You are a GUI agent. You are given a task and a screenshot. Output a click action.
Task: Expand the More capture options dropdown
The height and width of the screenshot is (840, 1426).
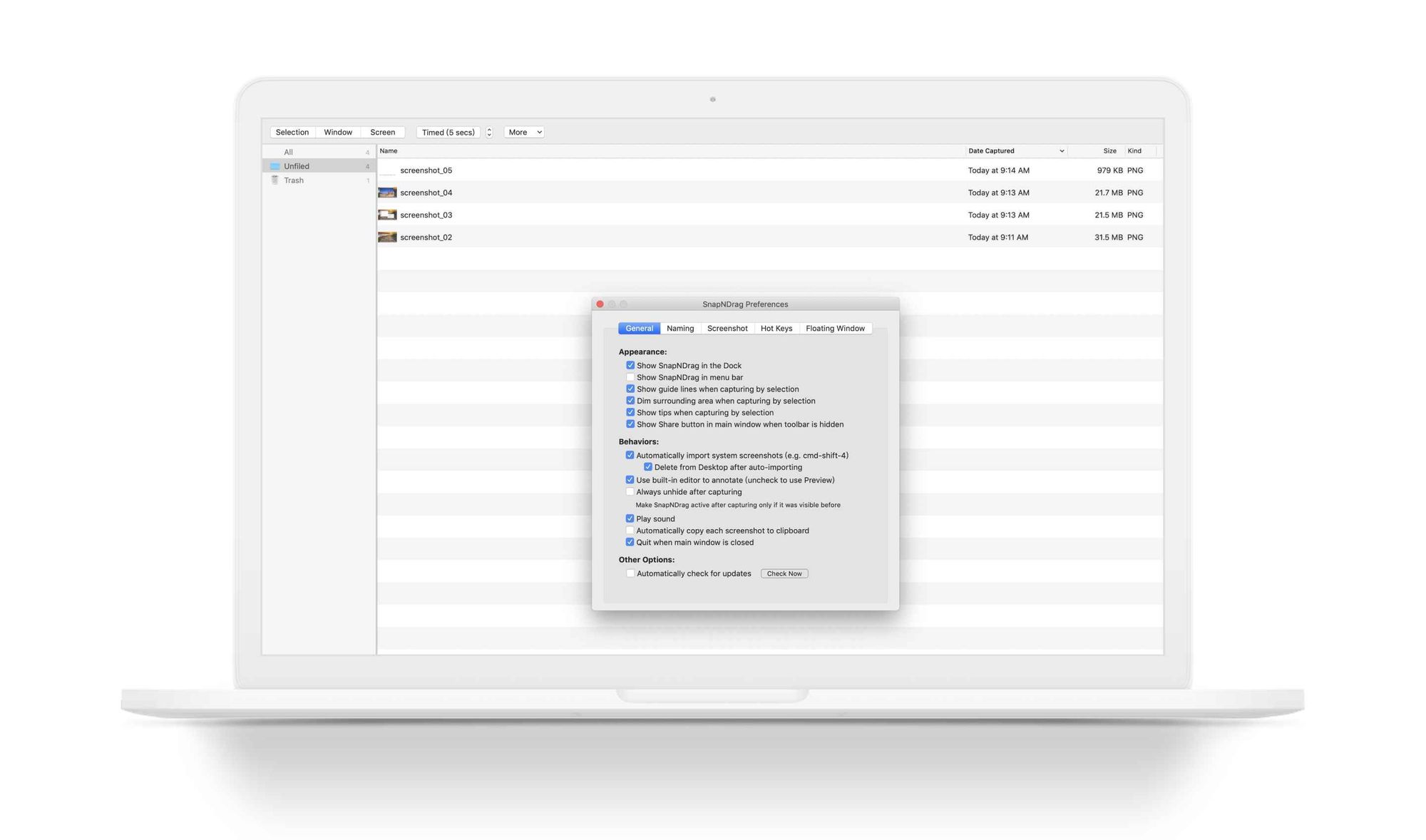(524, 131)
